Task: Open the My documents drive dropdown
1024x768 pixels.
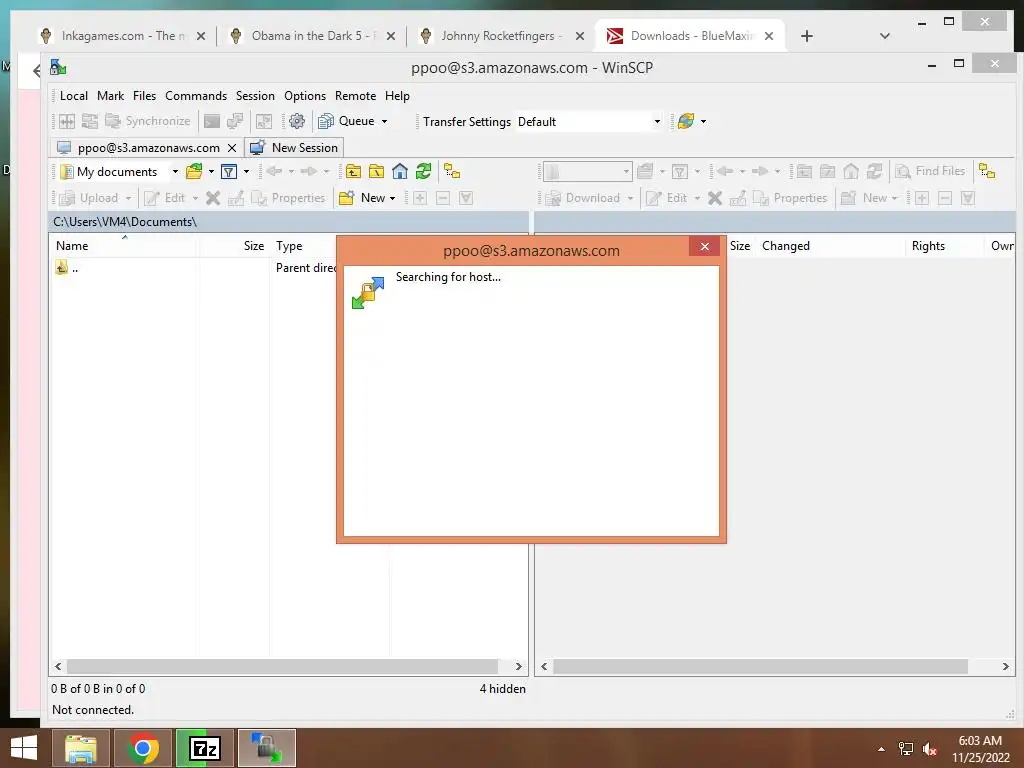Action: pos(175,172)
